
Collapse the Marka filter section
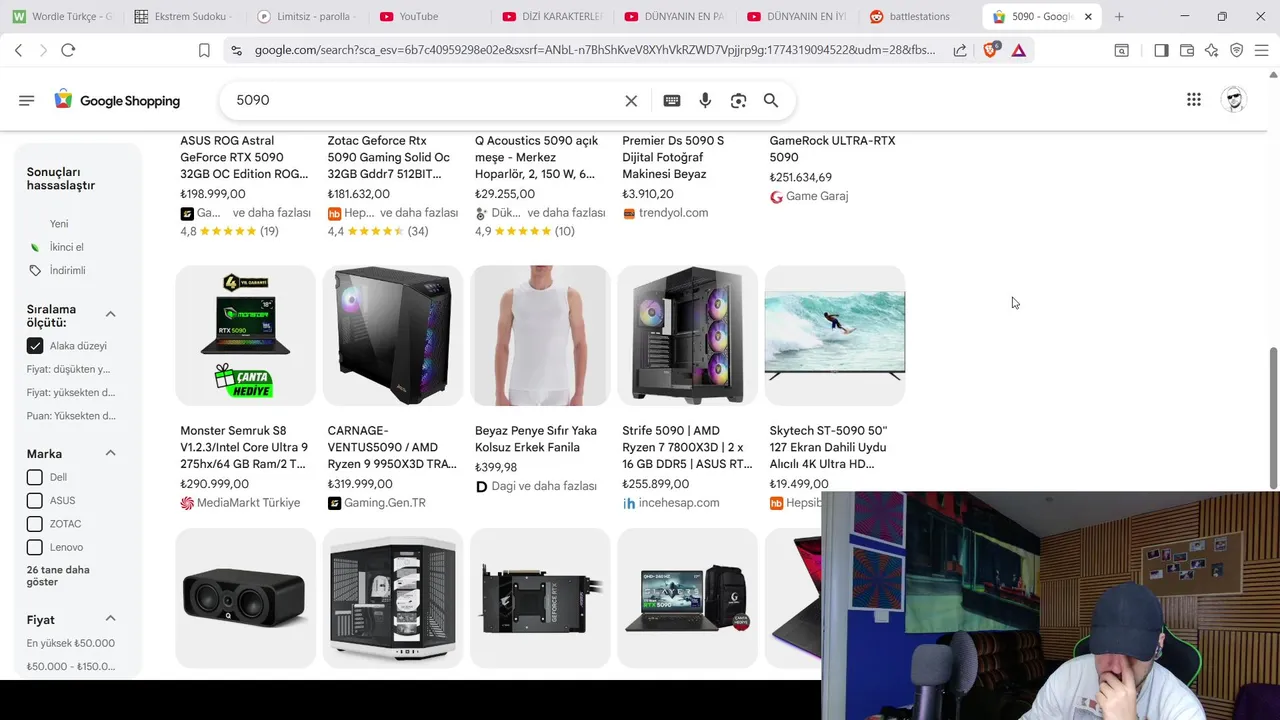click(x=110, y=453)
